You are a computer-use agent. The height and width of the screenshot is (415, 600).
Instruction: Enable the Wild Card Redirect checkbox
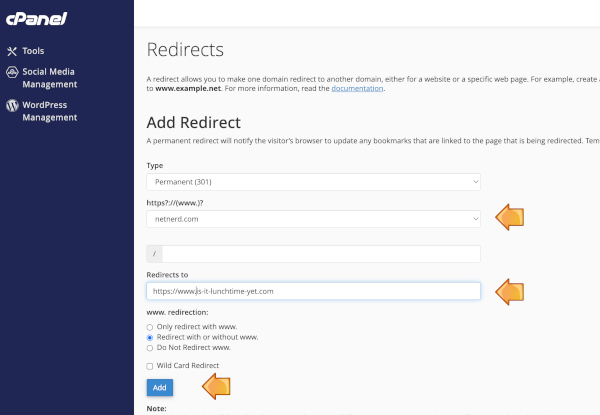150,366
